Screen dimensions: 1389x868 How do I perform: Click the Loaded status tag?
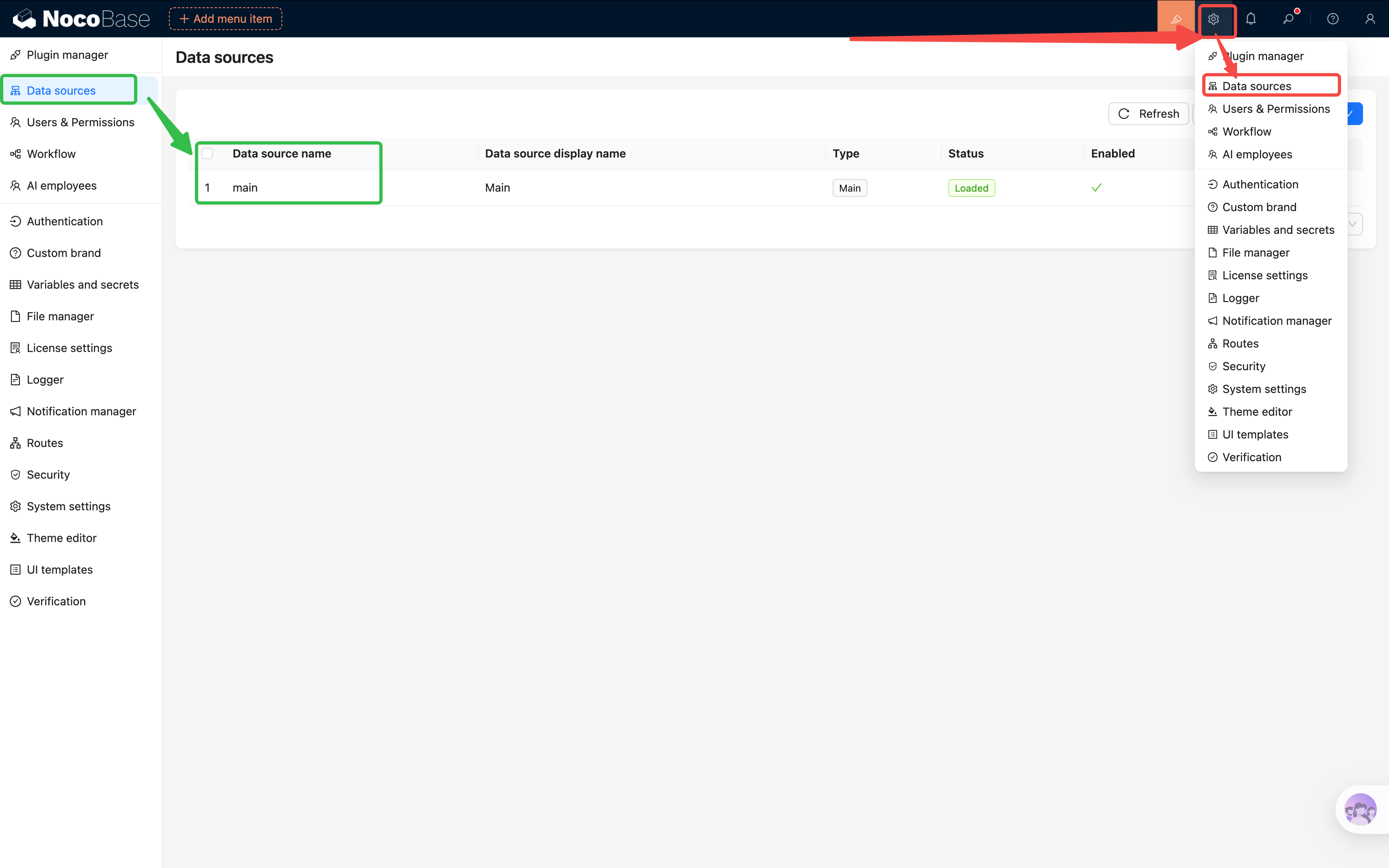pyautogui.click(x=971, y=188)
